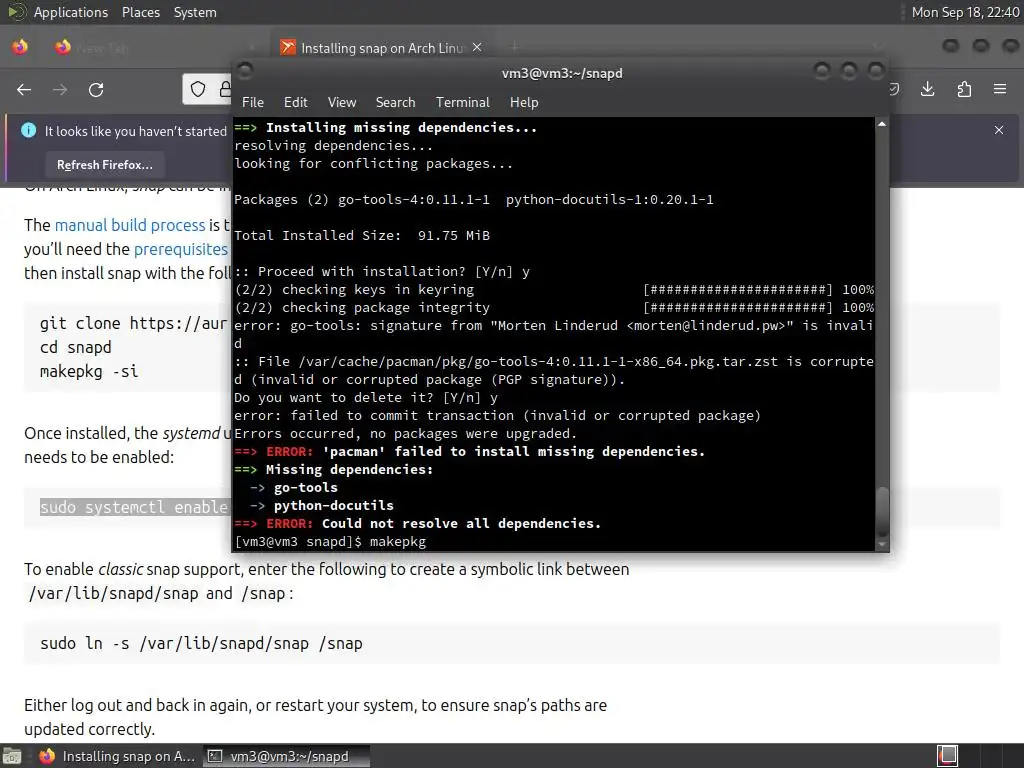1024x768 pixels.
Task: Click the 'Total Installed Size: 91.75 MiB' line
Action: pos(362,235)
